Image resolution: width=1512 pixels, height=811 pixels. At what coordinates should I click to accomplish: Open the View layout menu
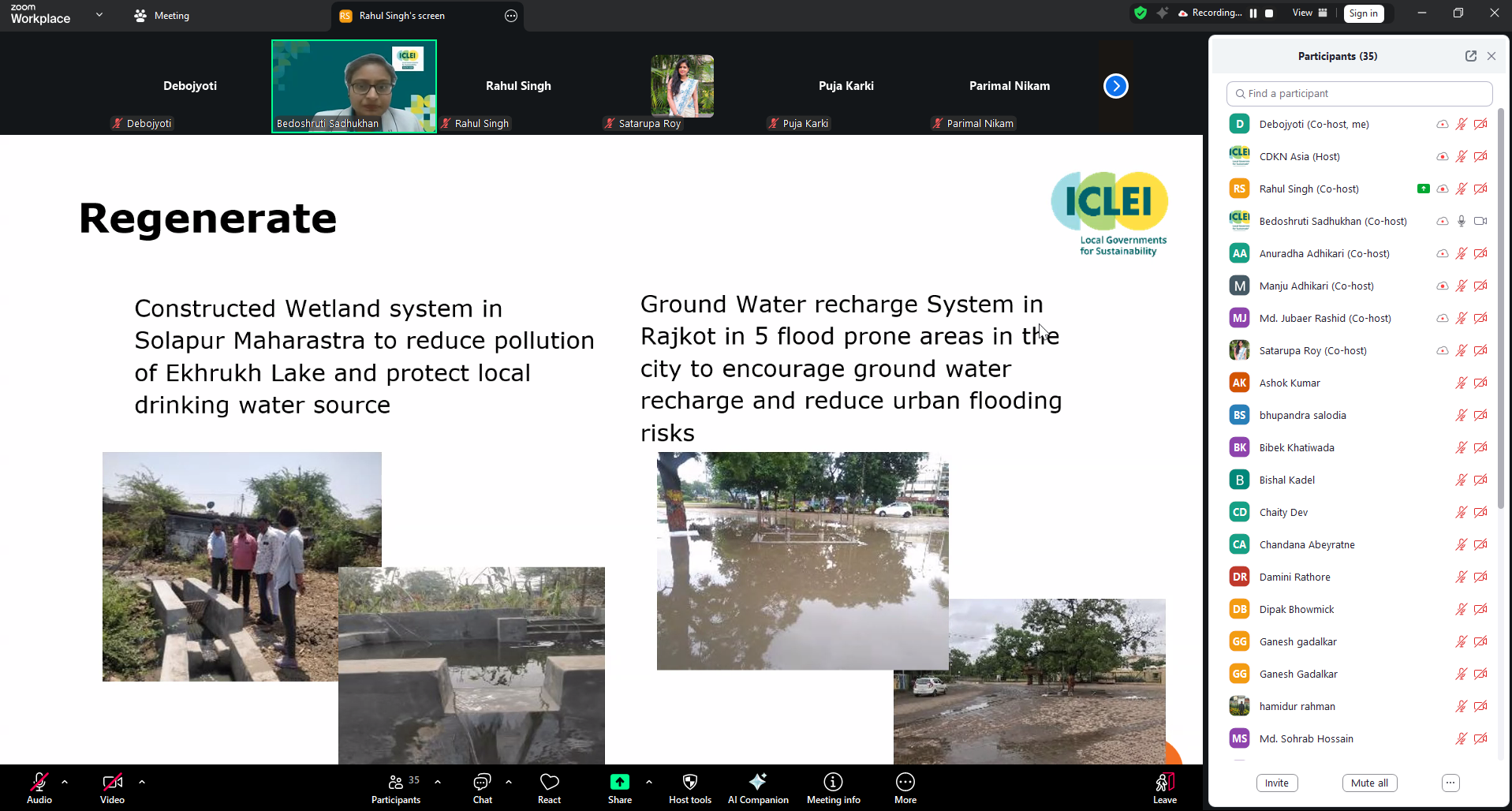tap(1309, 13)
